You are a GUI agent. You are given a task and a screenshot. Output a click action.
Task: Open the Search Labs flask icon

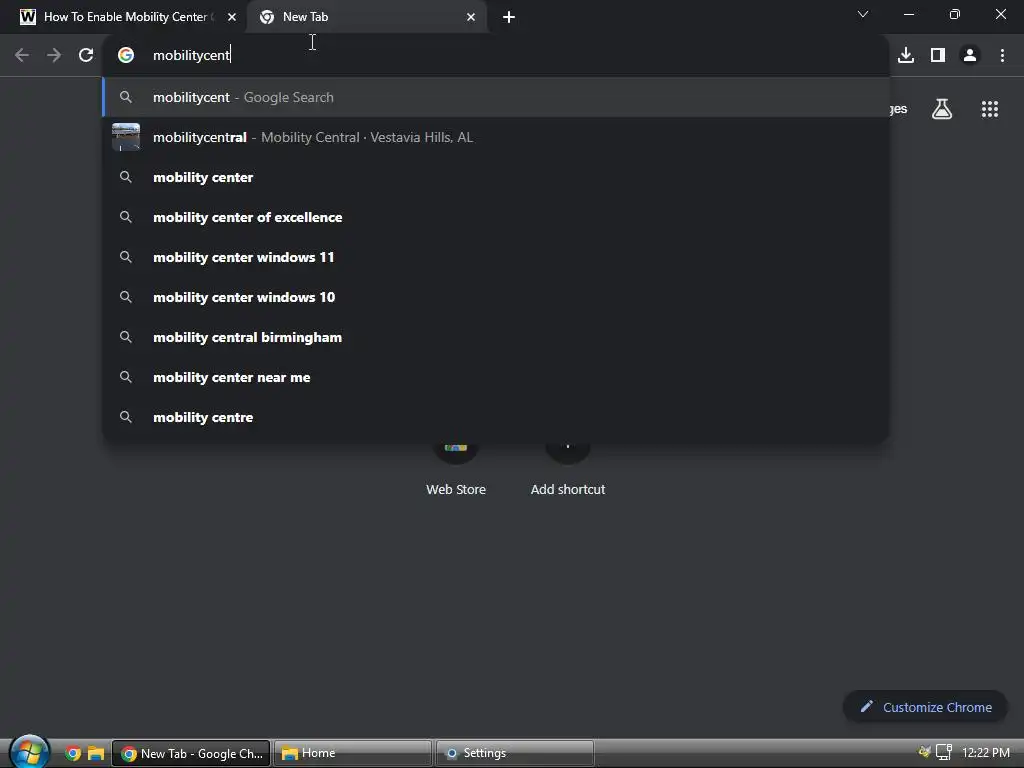pos(942,109)
